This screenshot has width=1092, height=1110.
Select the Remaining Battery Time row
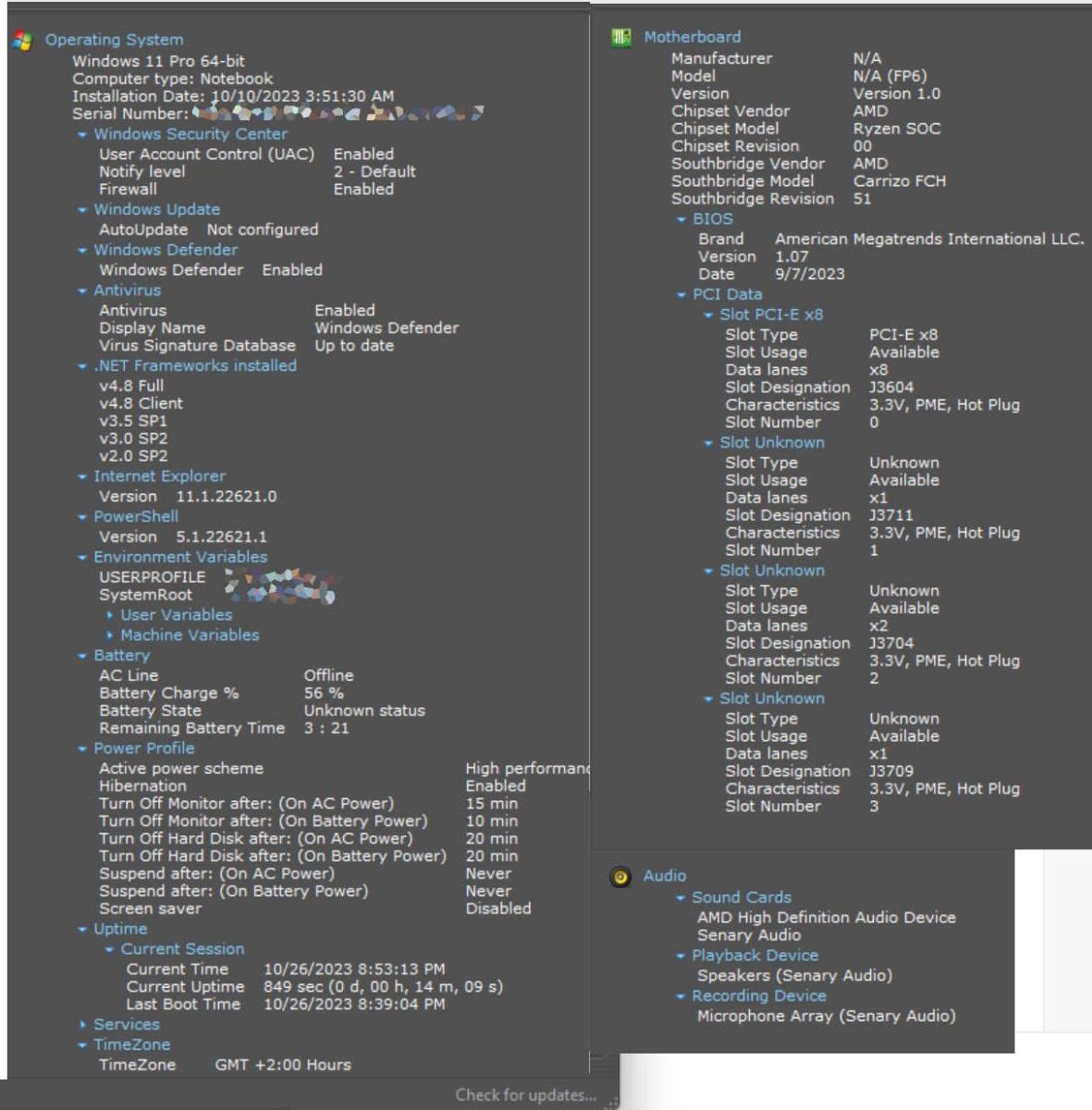click(224, 730)
